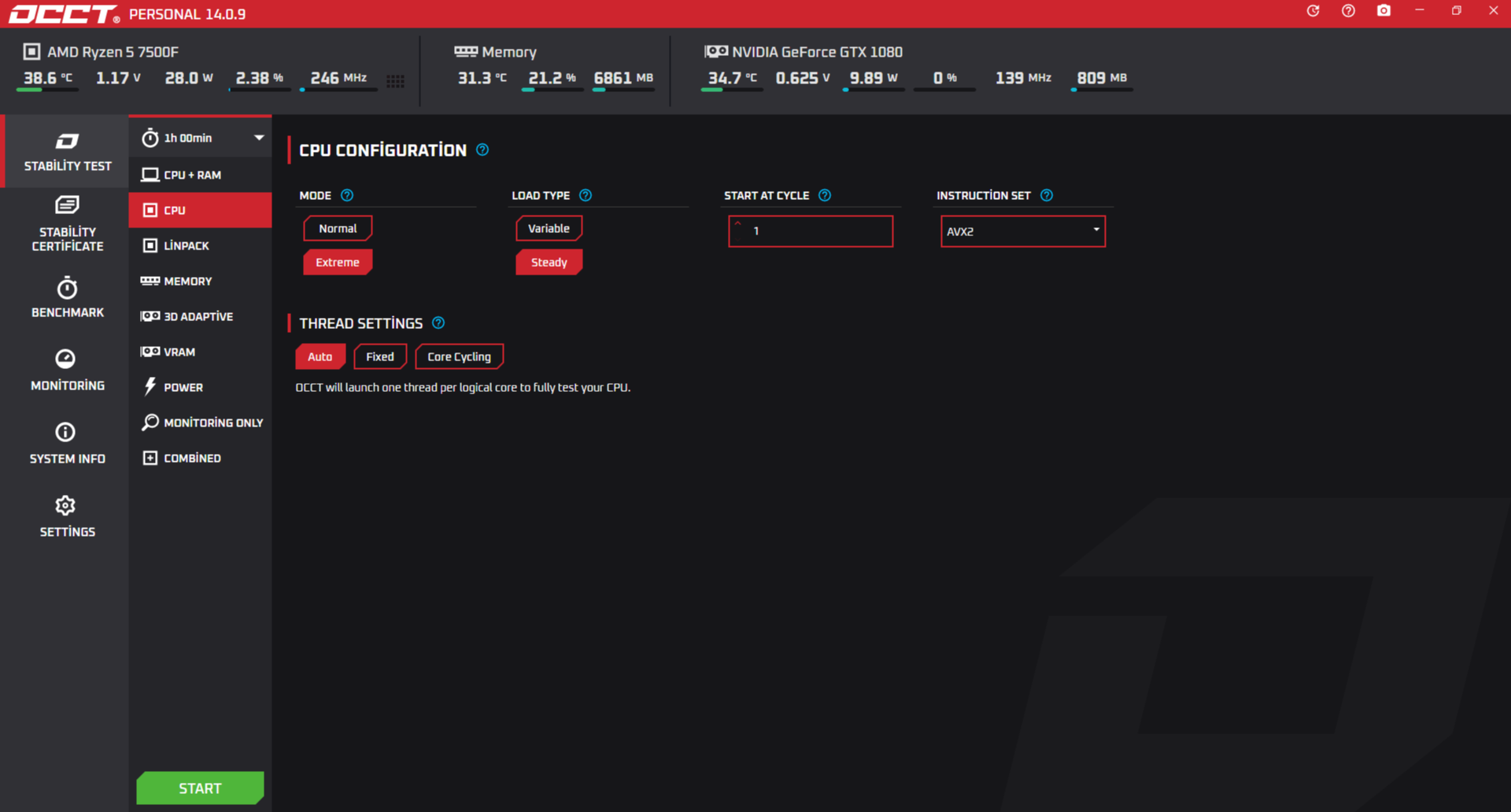Open the Settings gear section
1511x812 pixels.
67,517
